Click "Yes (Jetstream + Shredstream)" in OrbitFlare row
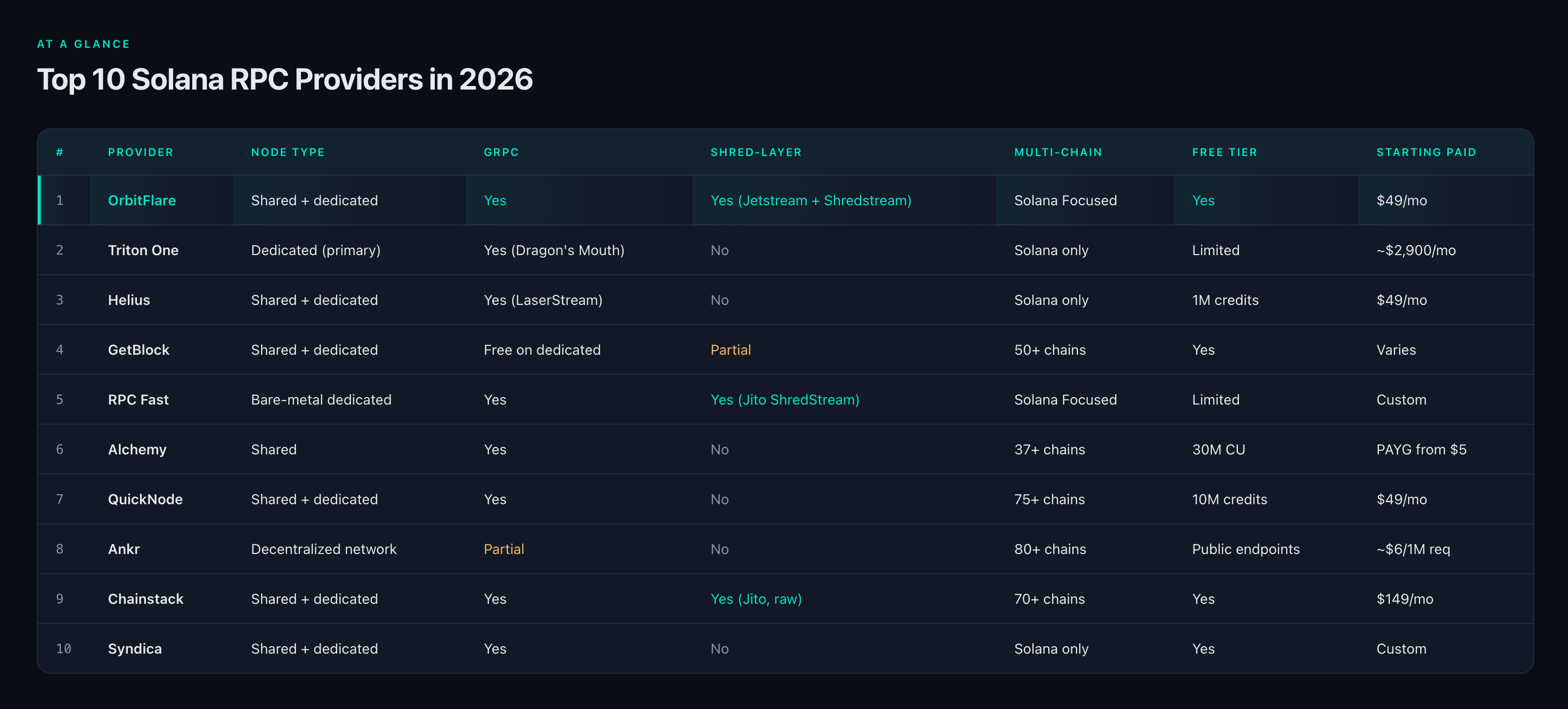The height and width of the screenshot is (709, 1568). tap(811, 200)
